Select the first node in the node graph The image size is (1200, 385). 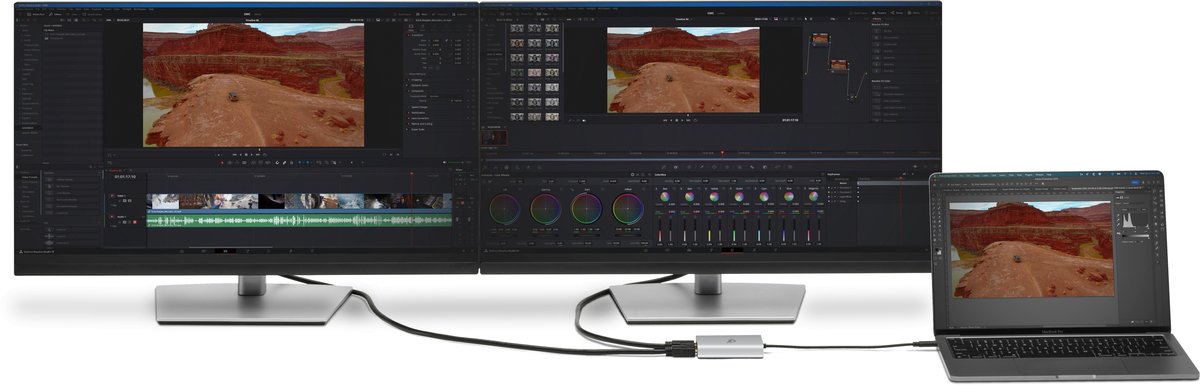(x=820, y=39)
